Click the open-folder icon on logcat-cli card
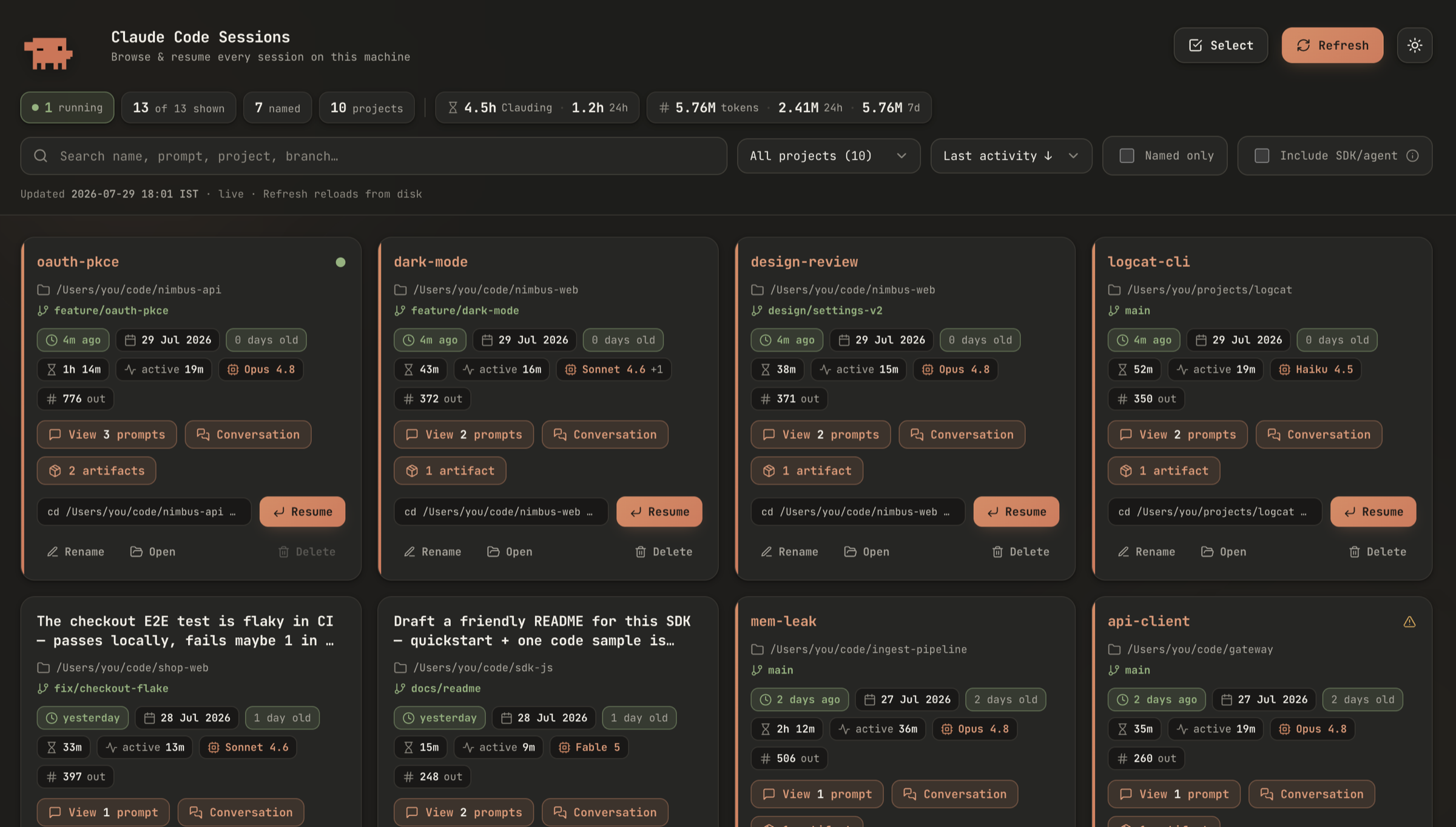The width and height of the screenshot is (1456, 827). click(1207, 552)
